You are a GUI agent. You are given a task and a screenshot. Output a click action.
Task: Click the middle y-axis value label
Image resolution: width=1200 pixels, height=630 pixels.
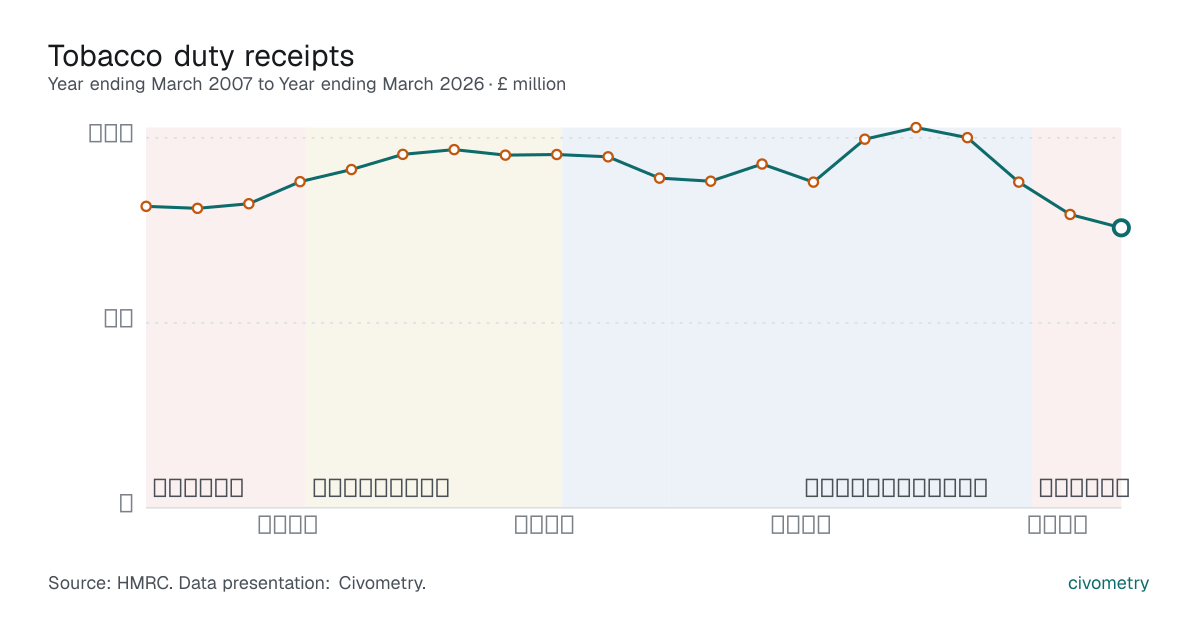tap(119, 318)
